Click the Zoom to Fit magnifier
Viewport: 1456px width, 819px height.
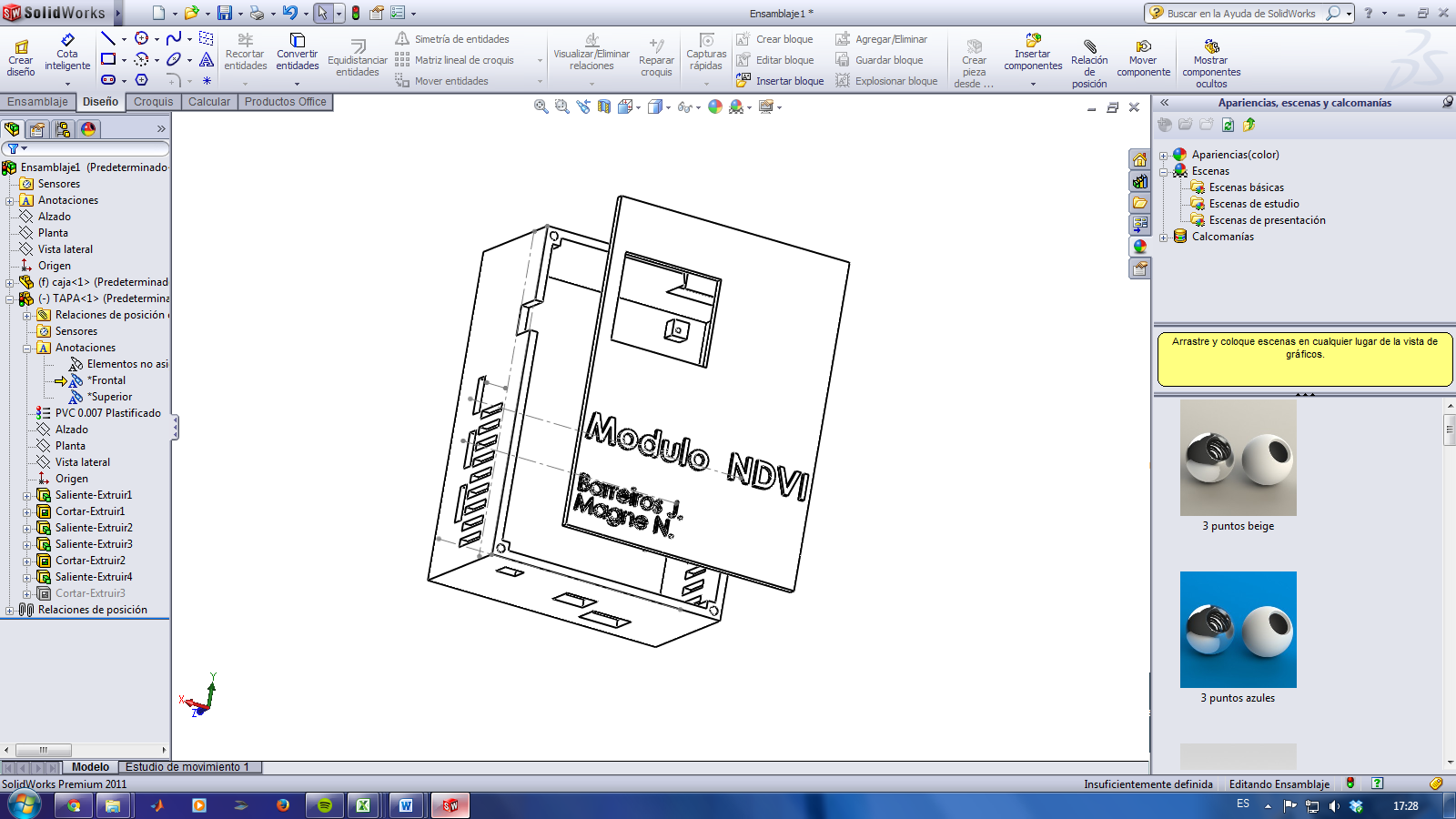[541, 106]
